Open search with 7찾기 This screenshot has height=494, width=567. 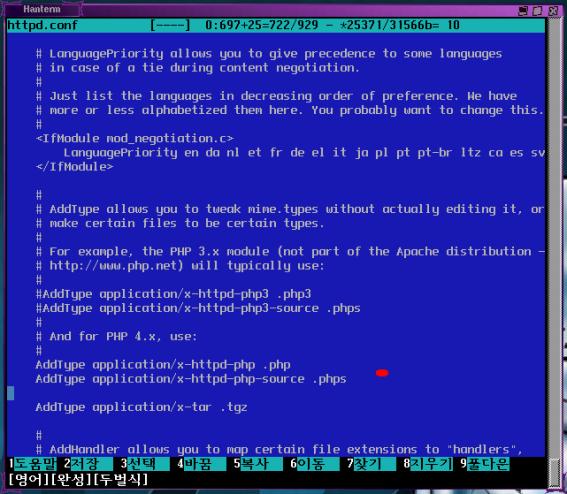pyautogui.click(x=371, y=464)
